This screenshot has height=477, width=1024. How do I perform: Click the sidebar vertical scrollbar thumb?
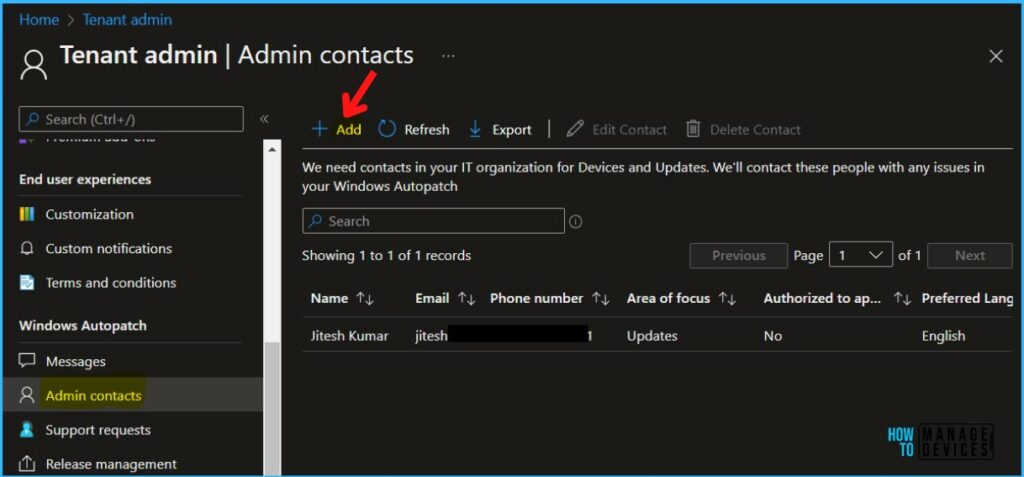(272, 408)
